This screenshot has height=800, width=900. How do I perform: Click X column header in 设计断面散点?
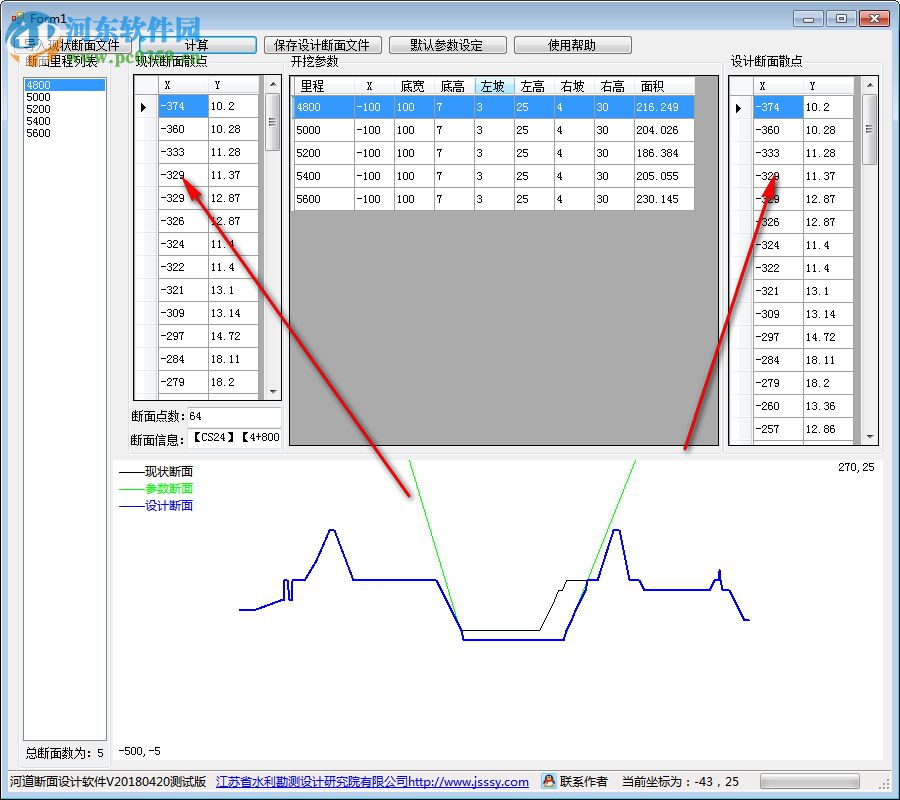point(778,87)
